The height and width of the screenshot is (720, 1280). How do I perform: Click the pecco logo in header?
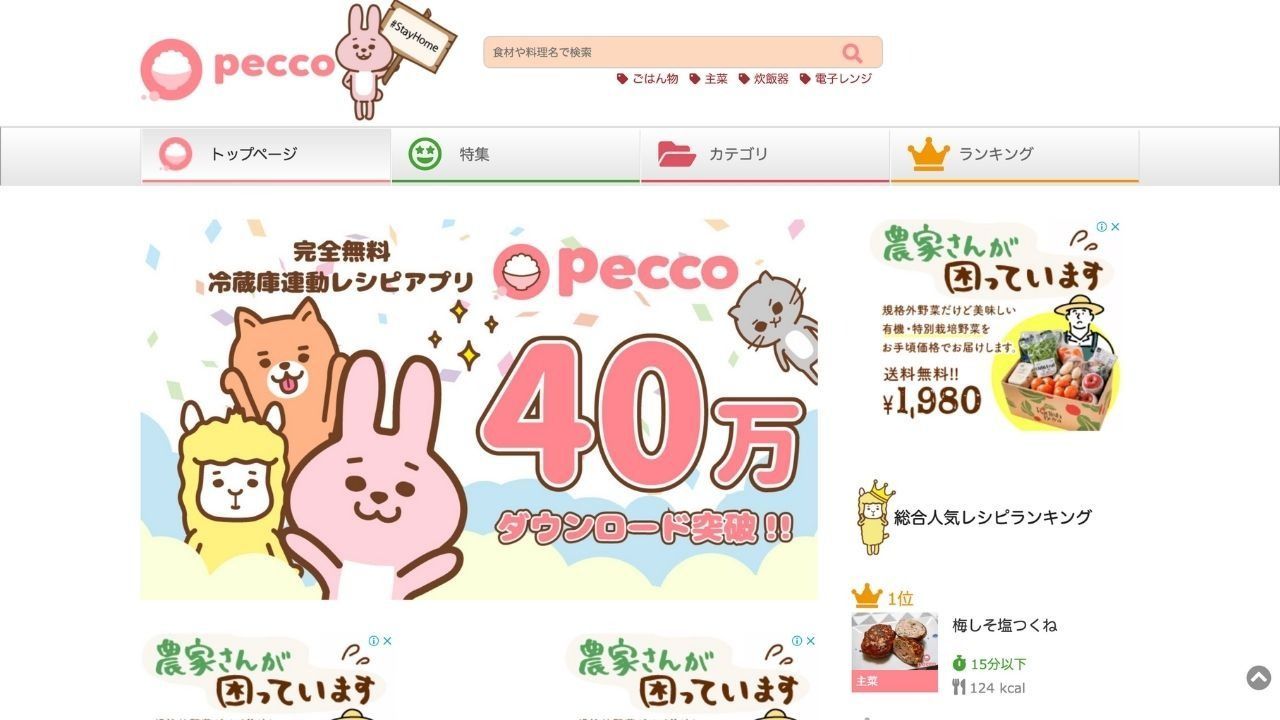coord(238,67)
